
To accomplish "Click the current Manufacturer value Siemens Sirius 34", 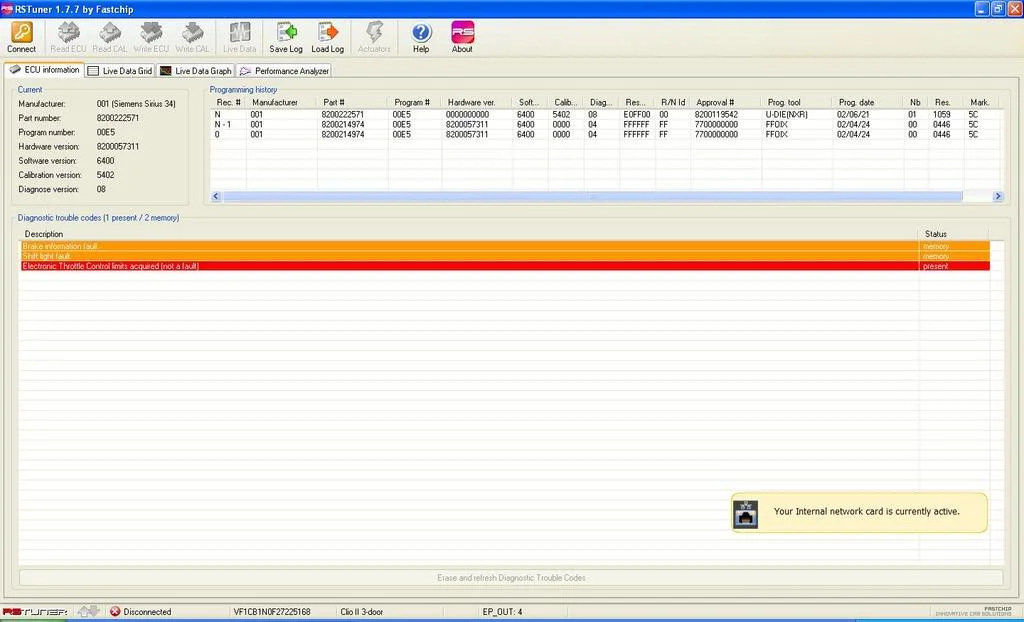I will pos(136,104).
